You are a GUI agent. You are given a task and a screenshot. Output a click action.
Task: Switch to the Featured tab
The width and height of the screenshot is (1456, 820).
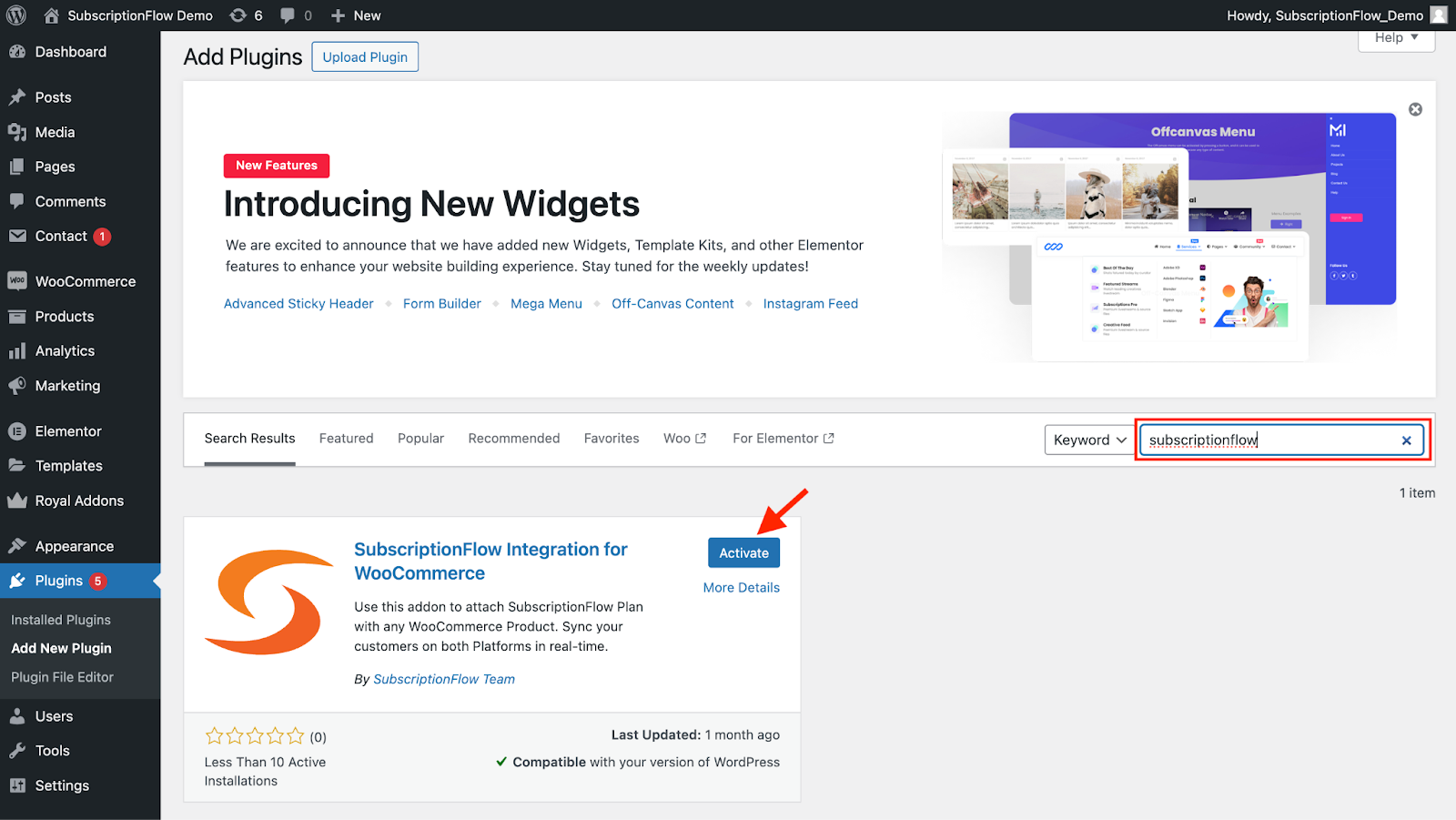point(346,439)
